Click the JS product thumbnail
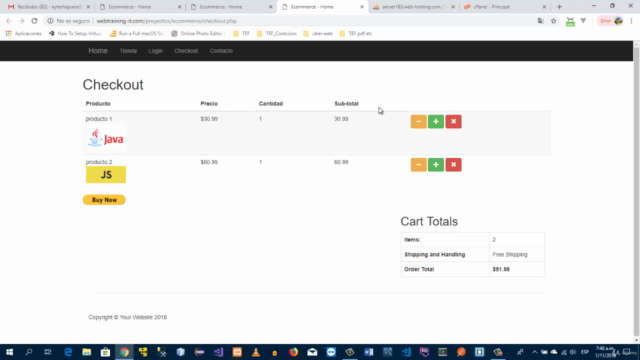Image resolution: width=640 pixels, height=360 pixels. coord(106,175)
